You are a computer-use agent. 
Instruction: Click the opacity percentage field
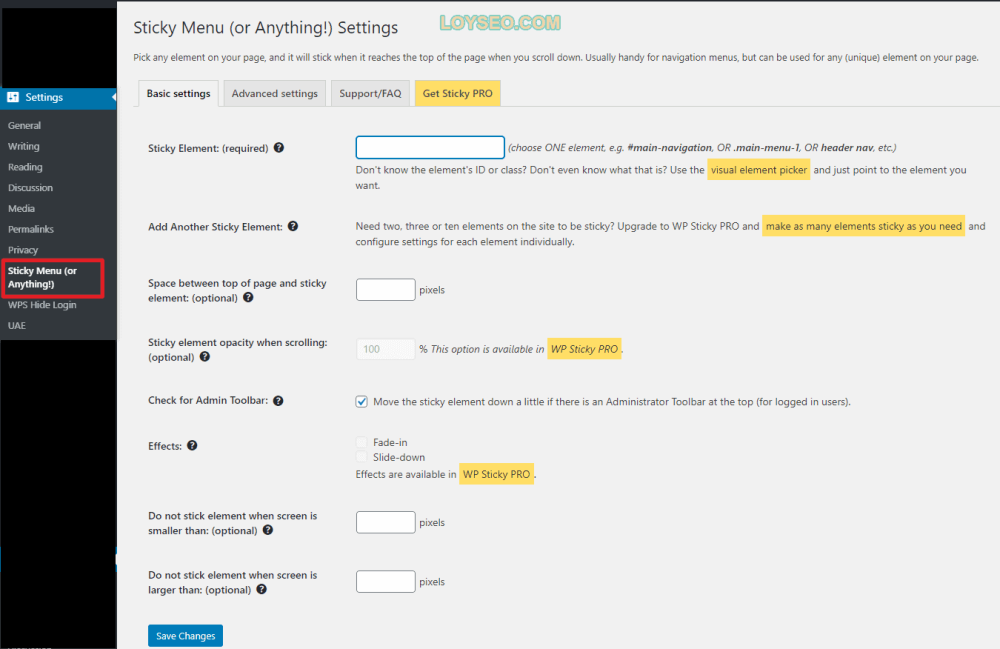(386, 349)
